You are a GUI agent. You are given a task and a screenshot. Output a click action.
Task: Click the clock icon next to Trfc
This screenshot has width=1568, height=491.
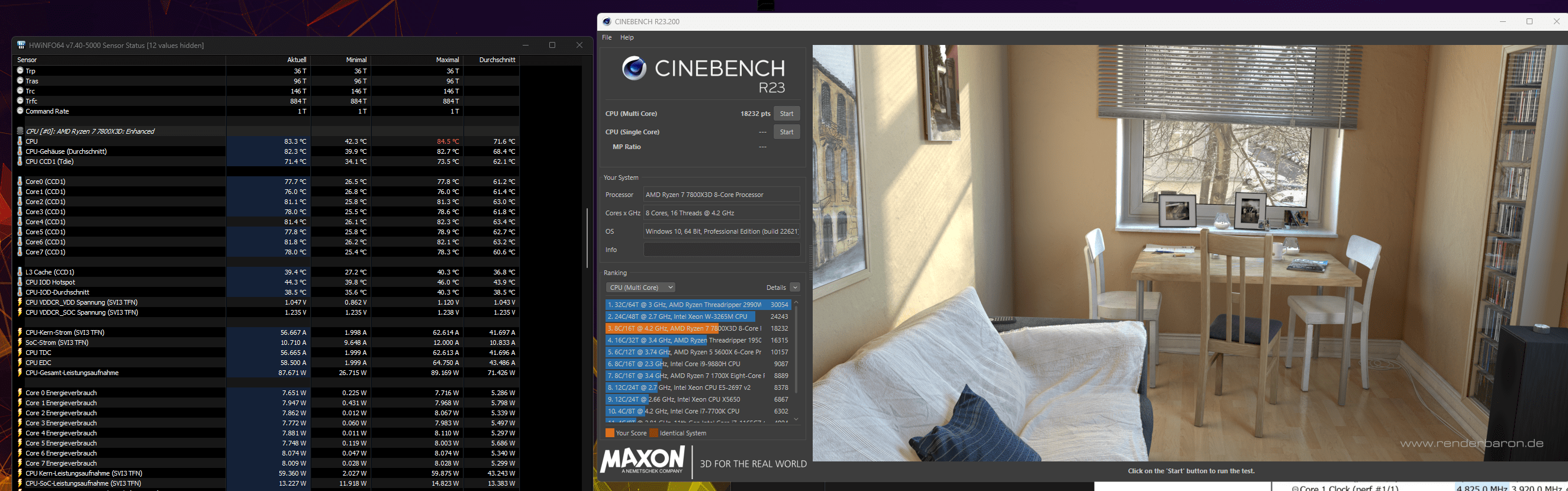(x=20, y=101)
